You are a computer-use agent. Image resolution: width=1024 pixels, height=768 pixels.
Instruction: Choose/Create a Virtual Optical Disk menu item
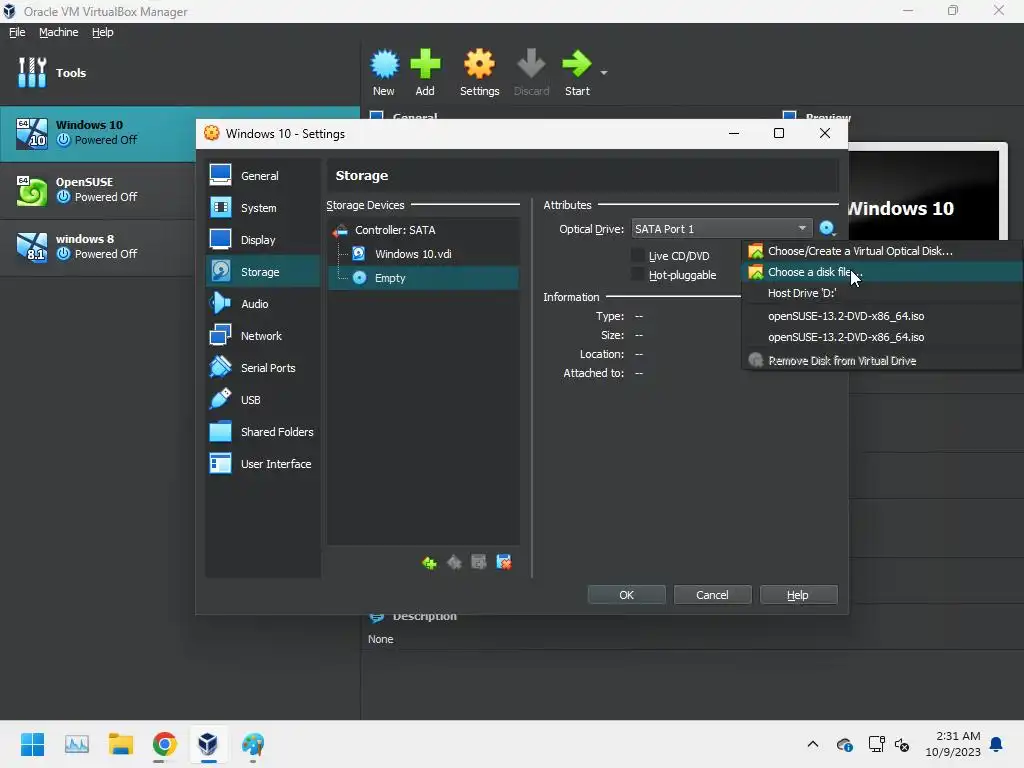(882, 251)
